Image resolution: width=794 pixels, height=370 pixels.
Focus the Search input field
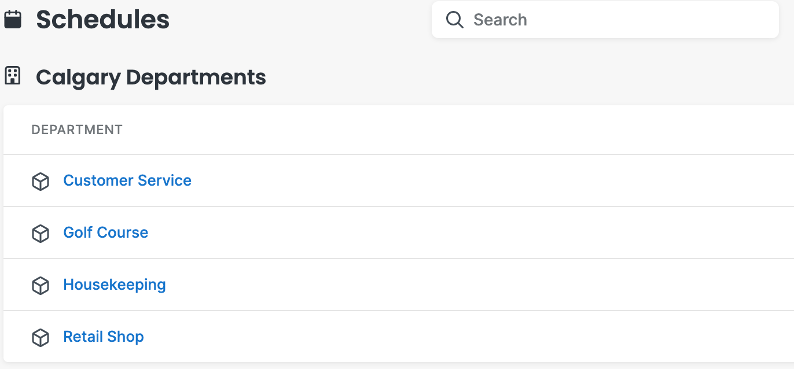tap(605, 20)
